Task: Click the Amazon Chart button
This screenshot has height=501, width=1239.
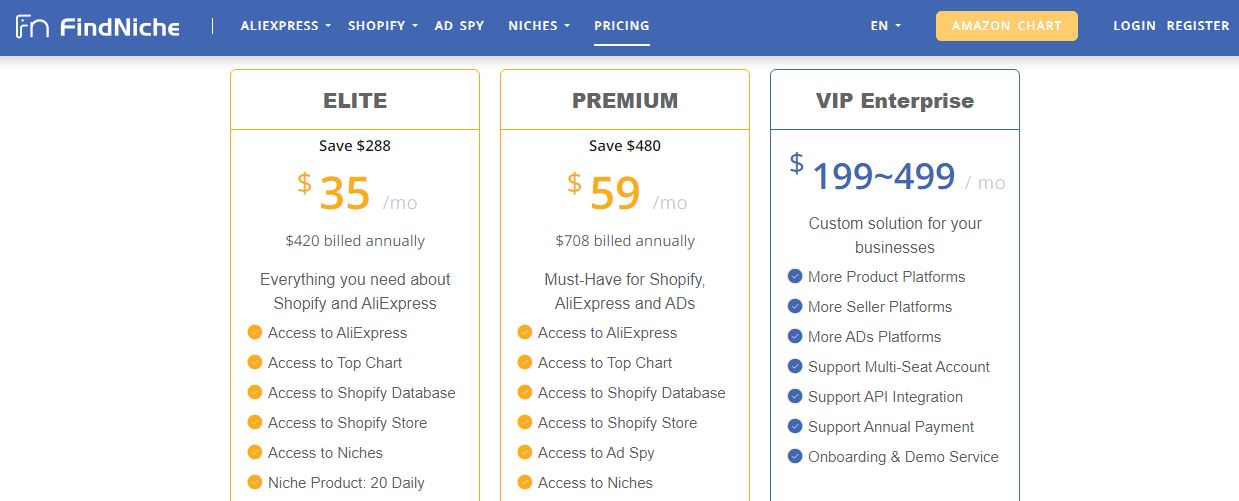Action: 1007,26
